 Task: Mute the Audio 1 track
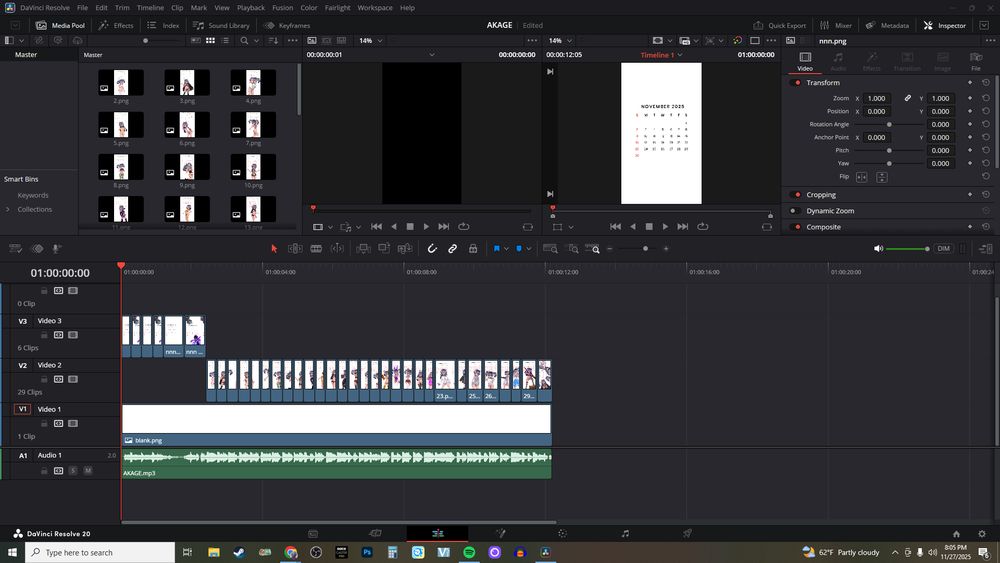[x=88, y=470]
